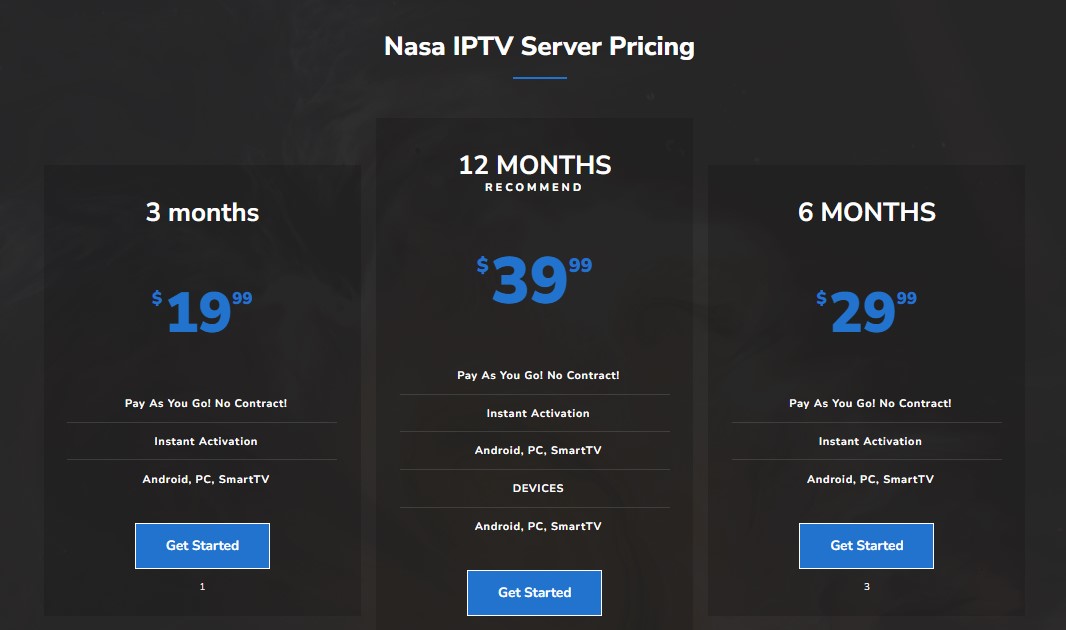Image resolution: width=1066 pixels, height=630 pixels.
Task: Click Get Started under 3 months plan
Action: coord(202,546)
